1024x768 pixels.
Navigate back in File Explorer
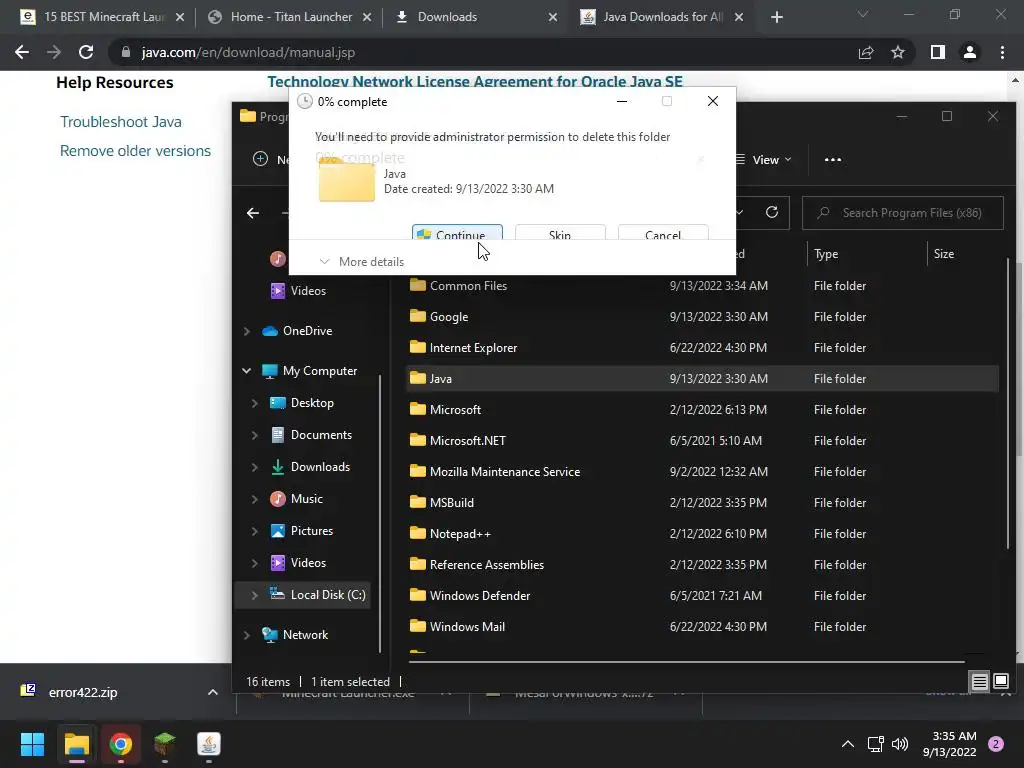pos(253,213)
